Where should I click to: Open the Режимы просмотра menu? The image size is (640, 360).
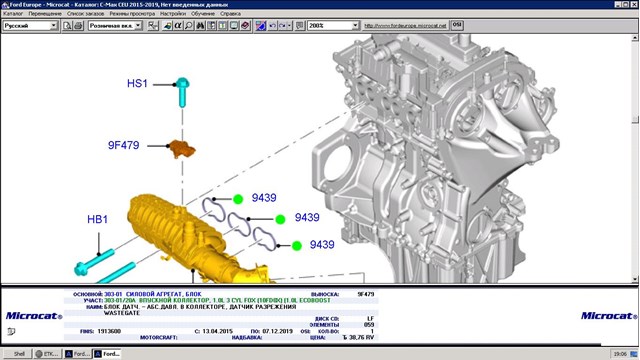pyautogui.click(x=132, y=13)
